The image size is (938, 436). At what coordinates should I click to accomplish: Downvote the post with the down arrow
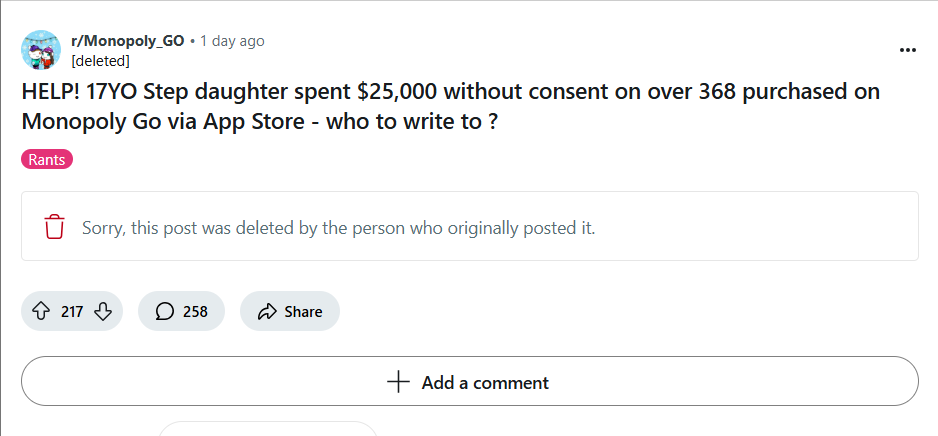pyautogui.click(x=103, y=312)
